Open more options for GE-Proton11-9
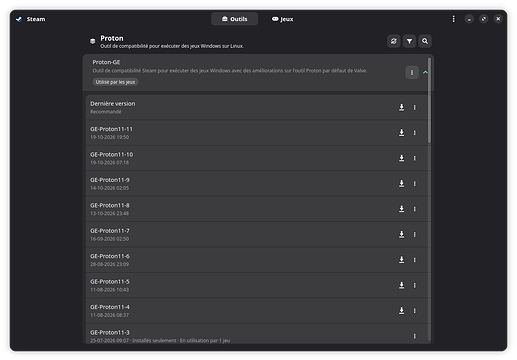The width and height of the screenshot is (517, 360). [x=415, y=183]
